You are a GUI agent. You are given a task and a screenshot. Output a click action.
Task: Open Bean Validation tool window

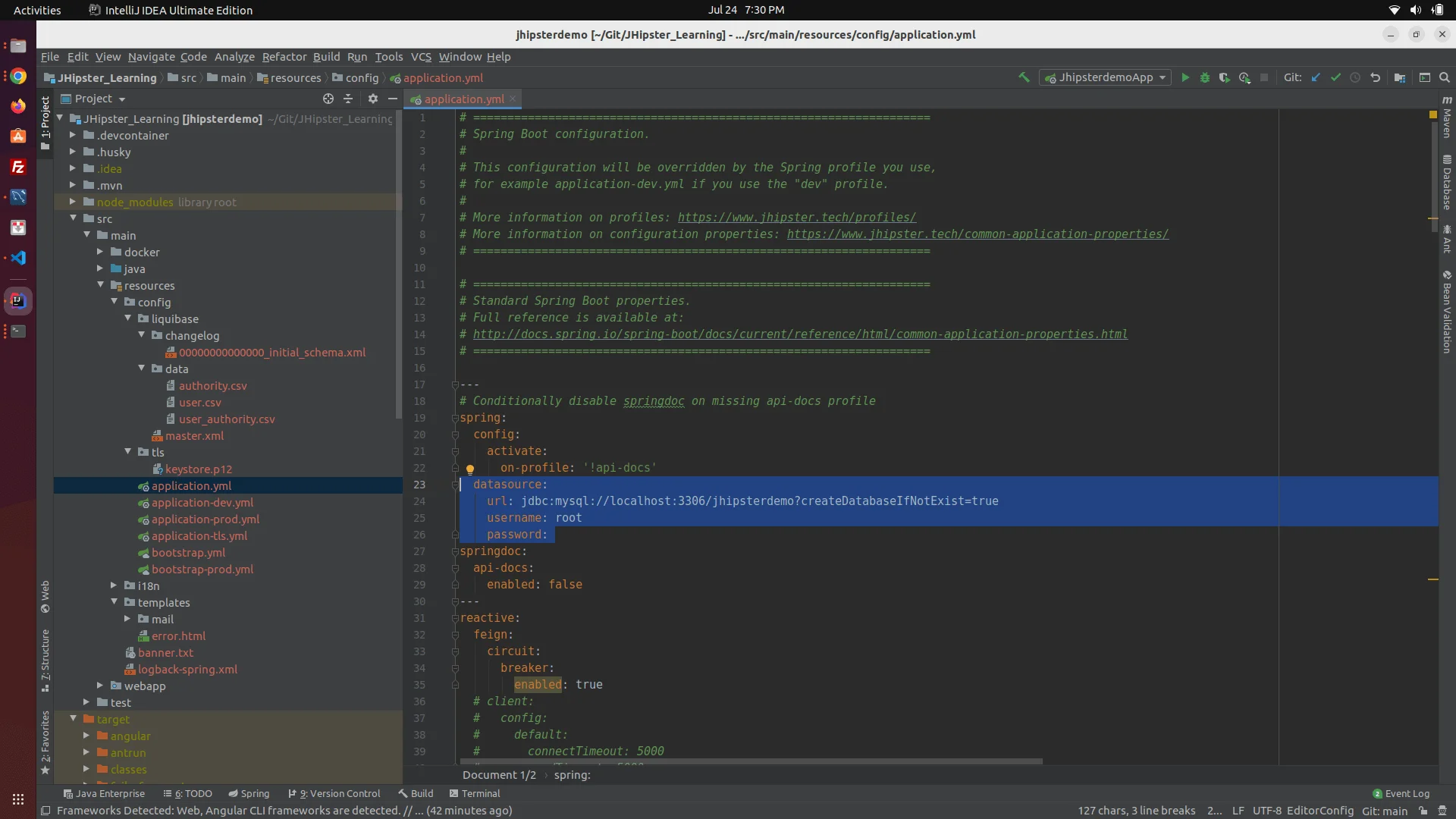pyautogui.click(x=1447, y=312)
